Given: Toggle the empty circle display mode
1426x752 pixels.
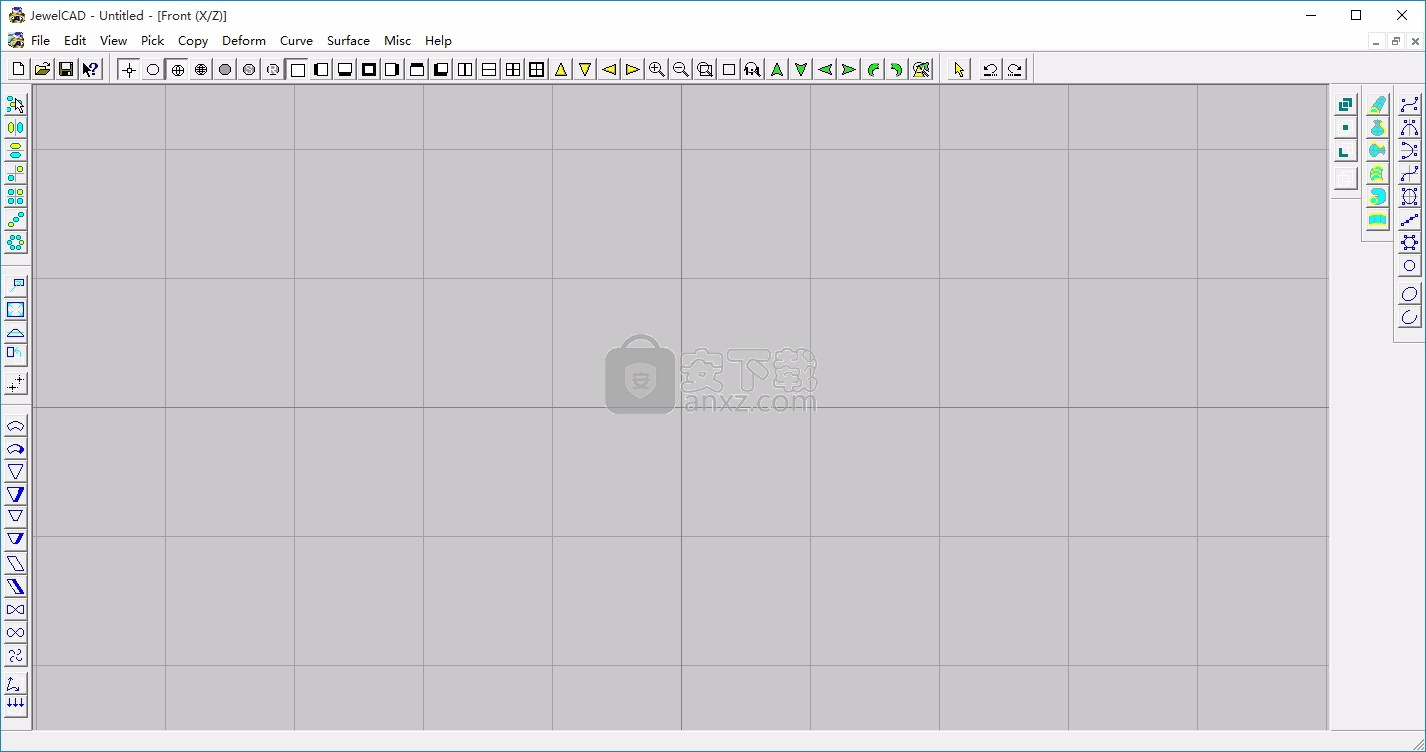Looking at the screenshot, I should [153, 69].
